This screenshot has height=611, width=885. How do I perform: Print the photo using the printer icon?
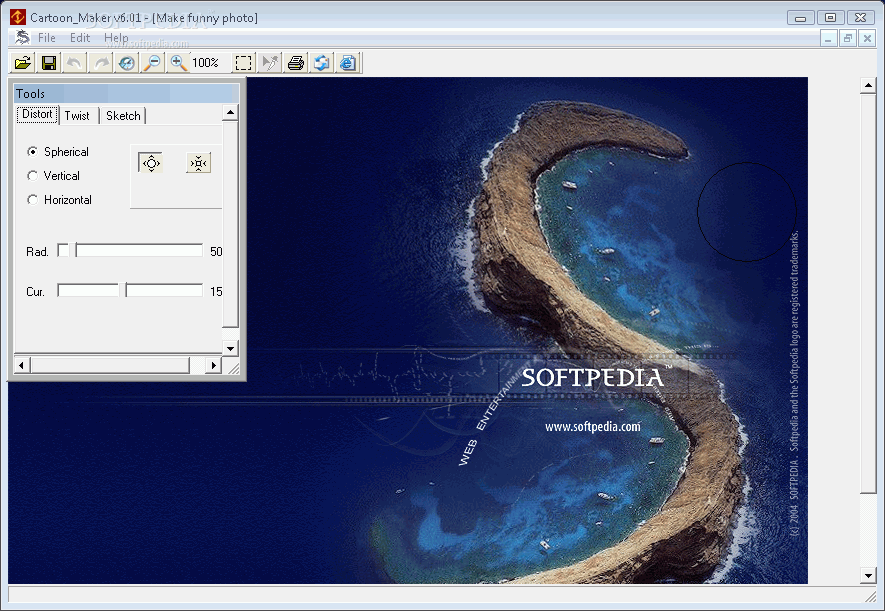[296, 63]
